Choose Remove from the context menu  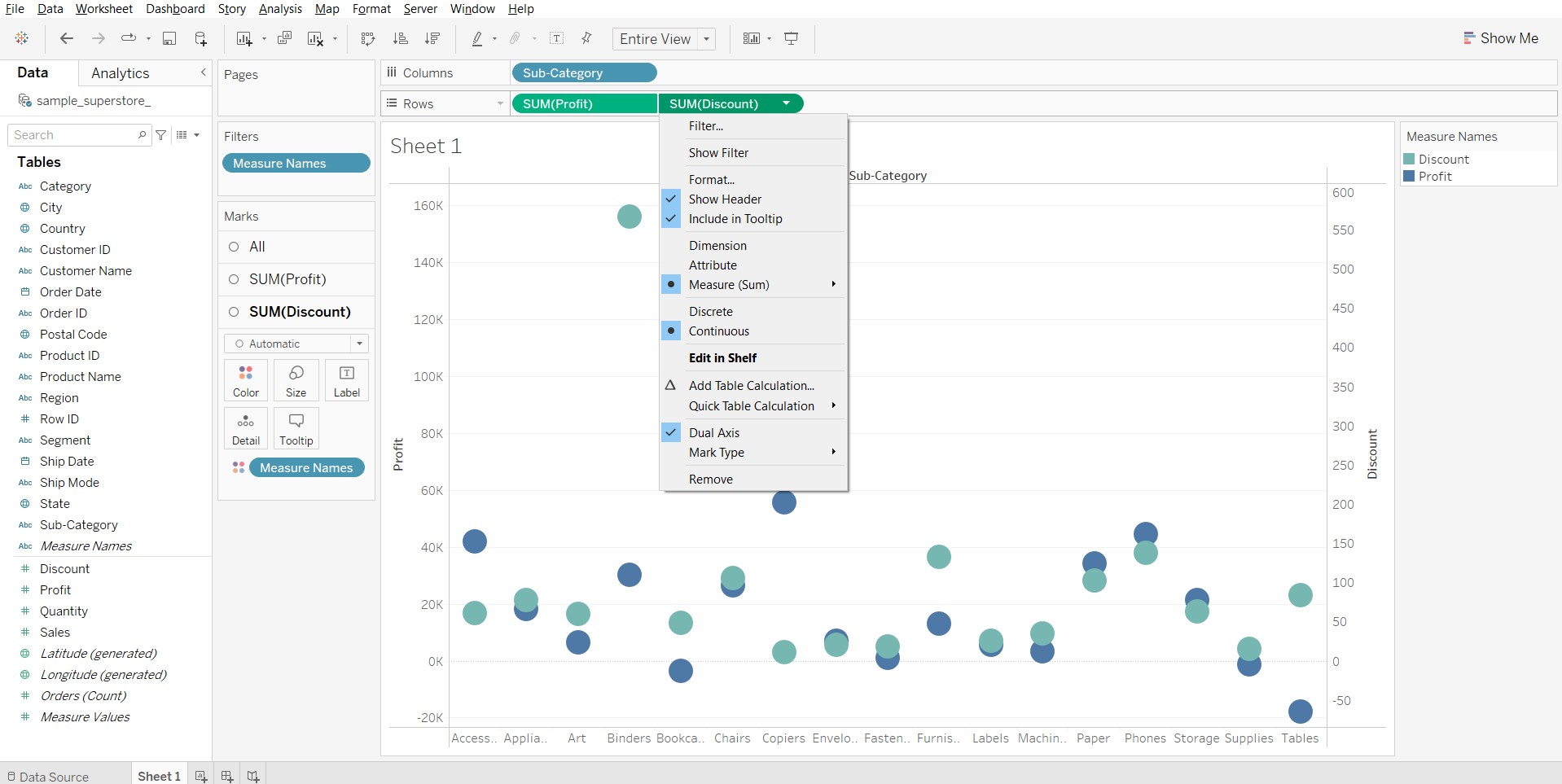[x=710, y=479]
